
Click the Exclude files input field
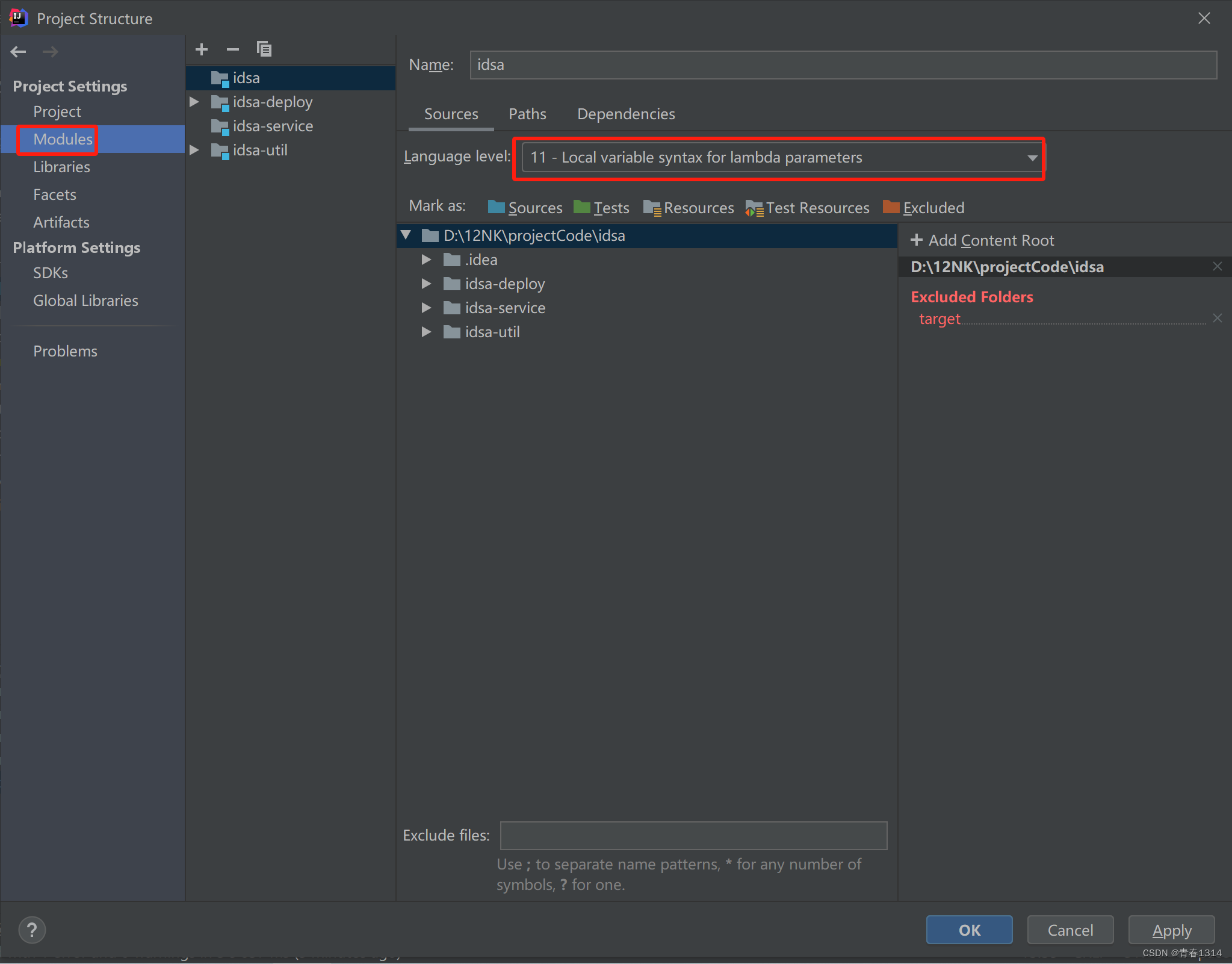click(x=693, y=835)
